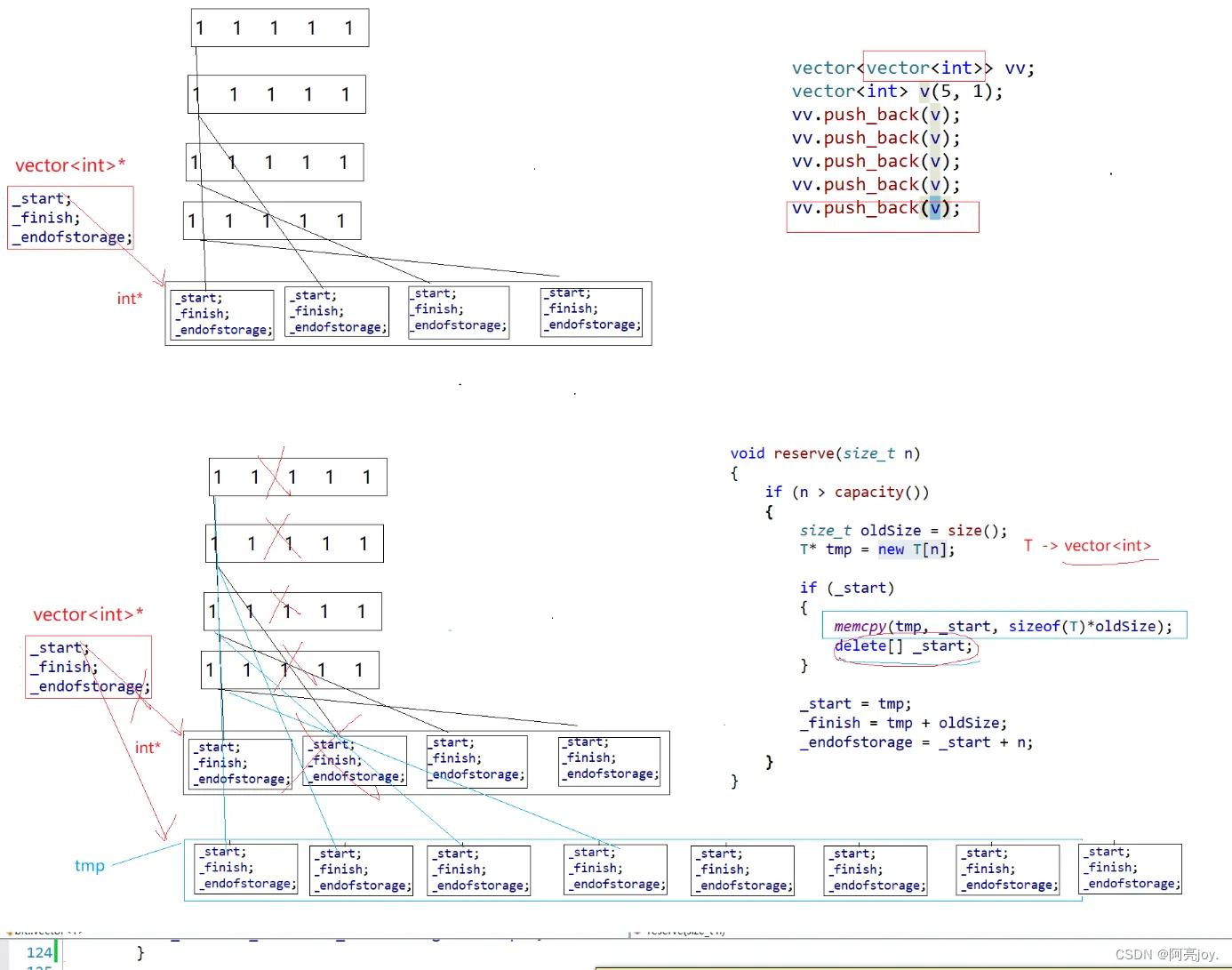Image resolution: width=1232 pixels, height=970 pixels.
Task: Click the red 'T -> vector<int>' note
Action: pyautogui.click(x=1087, y=546)
